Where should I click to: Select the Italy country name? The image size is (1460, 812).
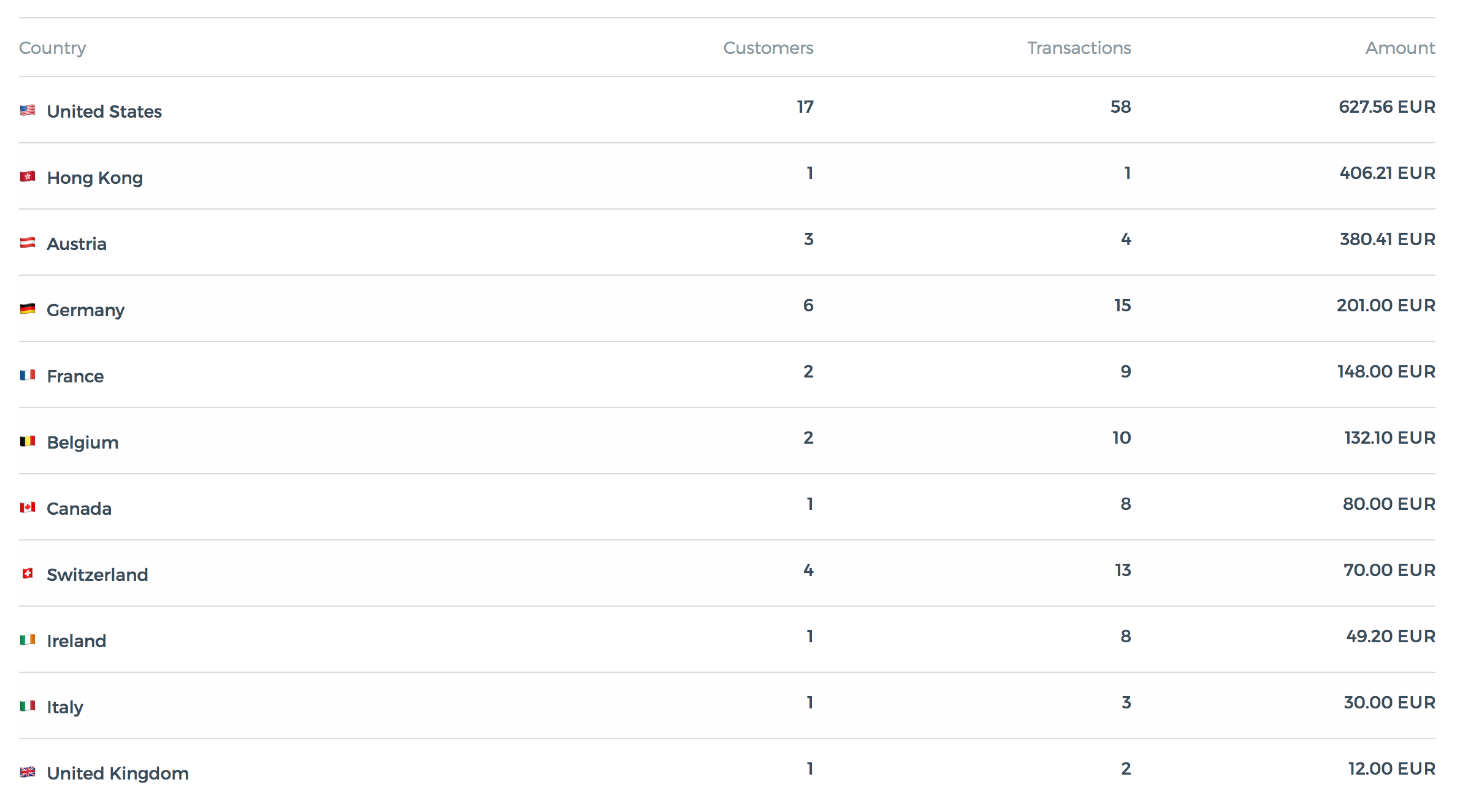click(x=65, y=708)
